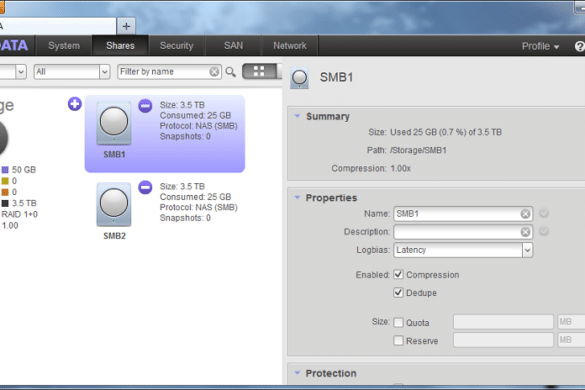Open the Shares tab
585x390 pixels.
pyautogui.click(x=120, y=46)
